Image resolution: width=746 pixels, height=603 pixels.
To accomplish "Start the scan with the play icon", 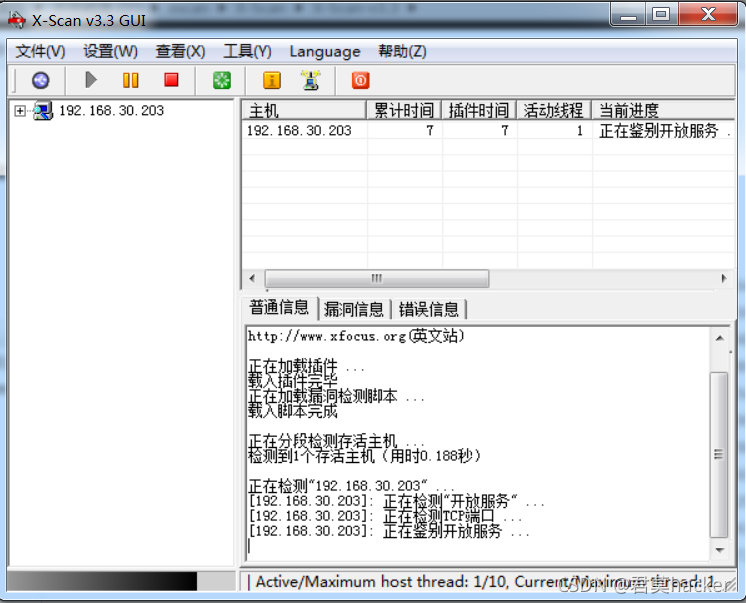I will click(x=90, y=80).
